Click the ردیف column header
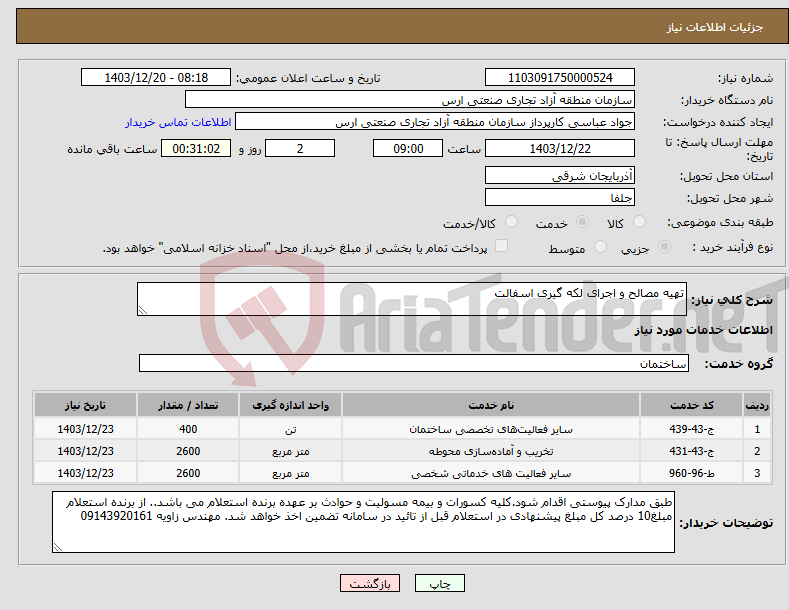789x610 pixels. click(757, 405)
